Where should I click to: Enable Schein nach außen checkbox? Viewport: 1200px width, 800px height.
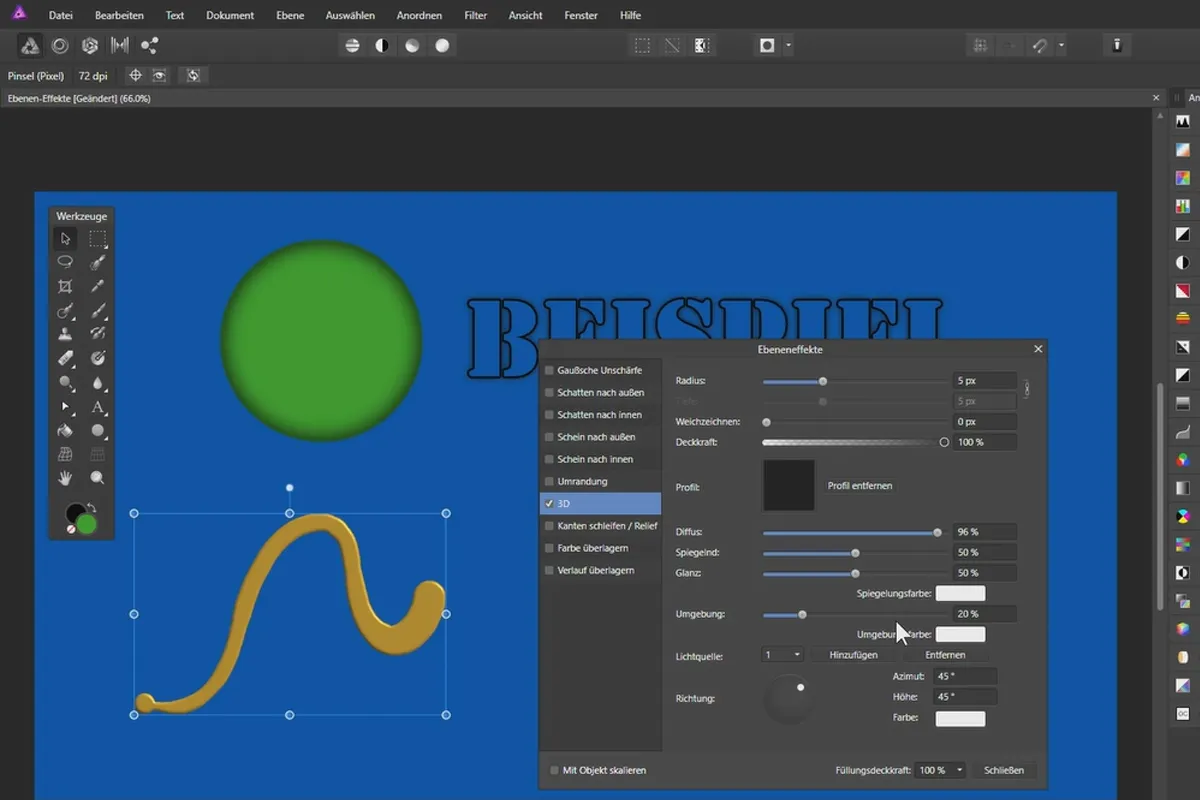pos(549,437)
